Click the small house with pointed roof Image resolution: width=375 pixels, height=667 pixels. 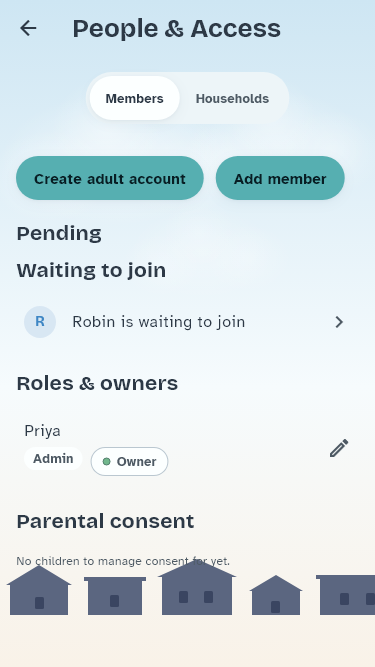(276, 595)
